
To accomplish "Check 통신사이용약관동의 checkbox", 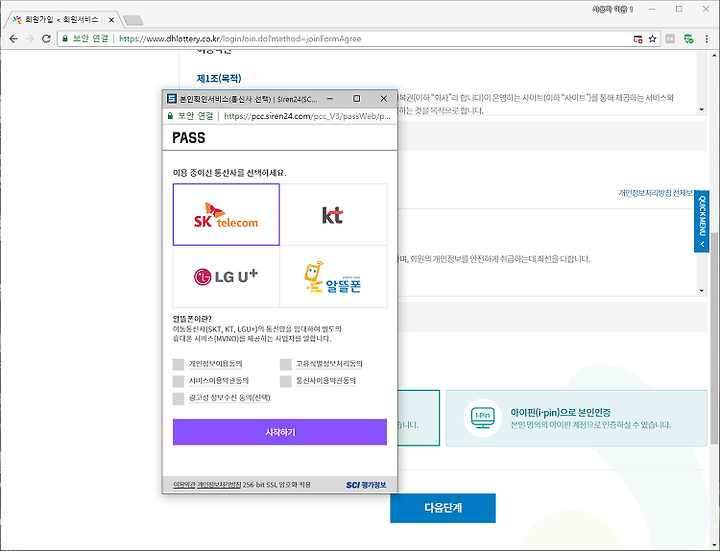I will 286,382.
